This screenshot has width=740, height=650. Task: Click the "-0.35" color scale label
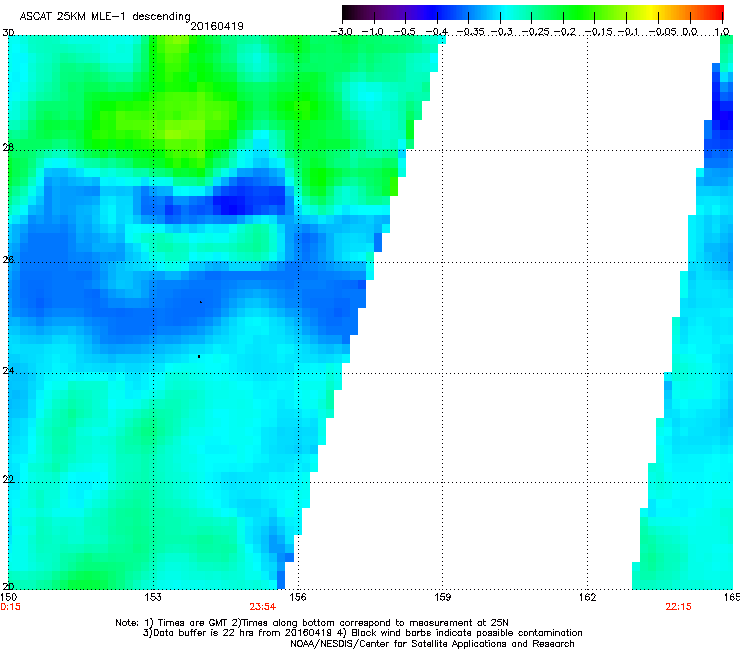click(471, 32)
